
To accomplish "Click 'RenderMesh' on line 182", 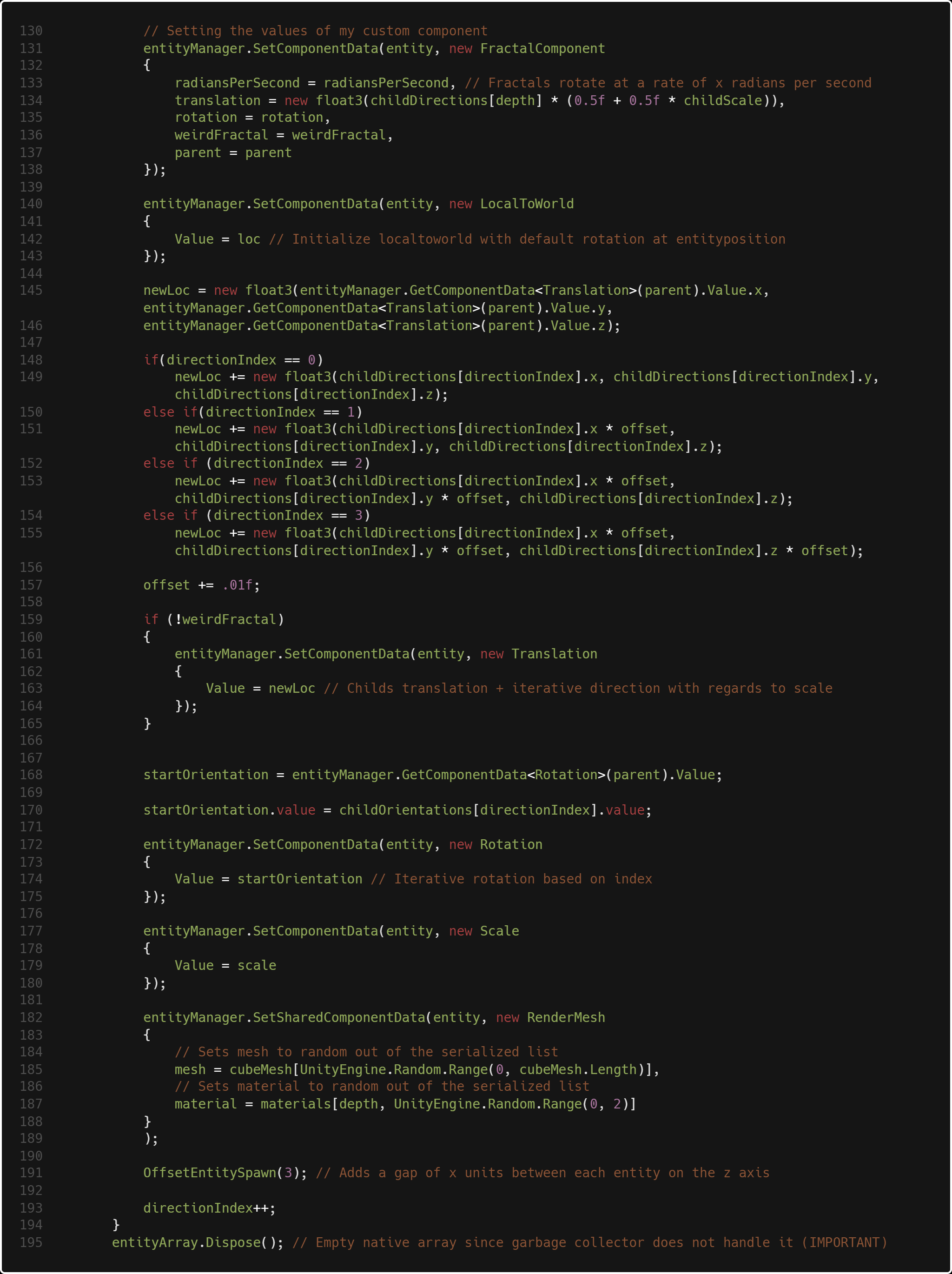I will 566,1017.
